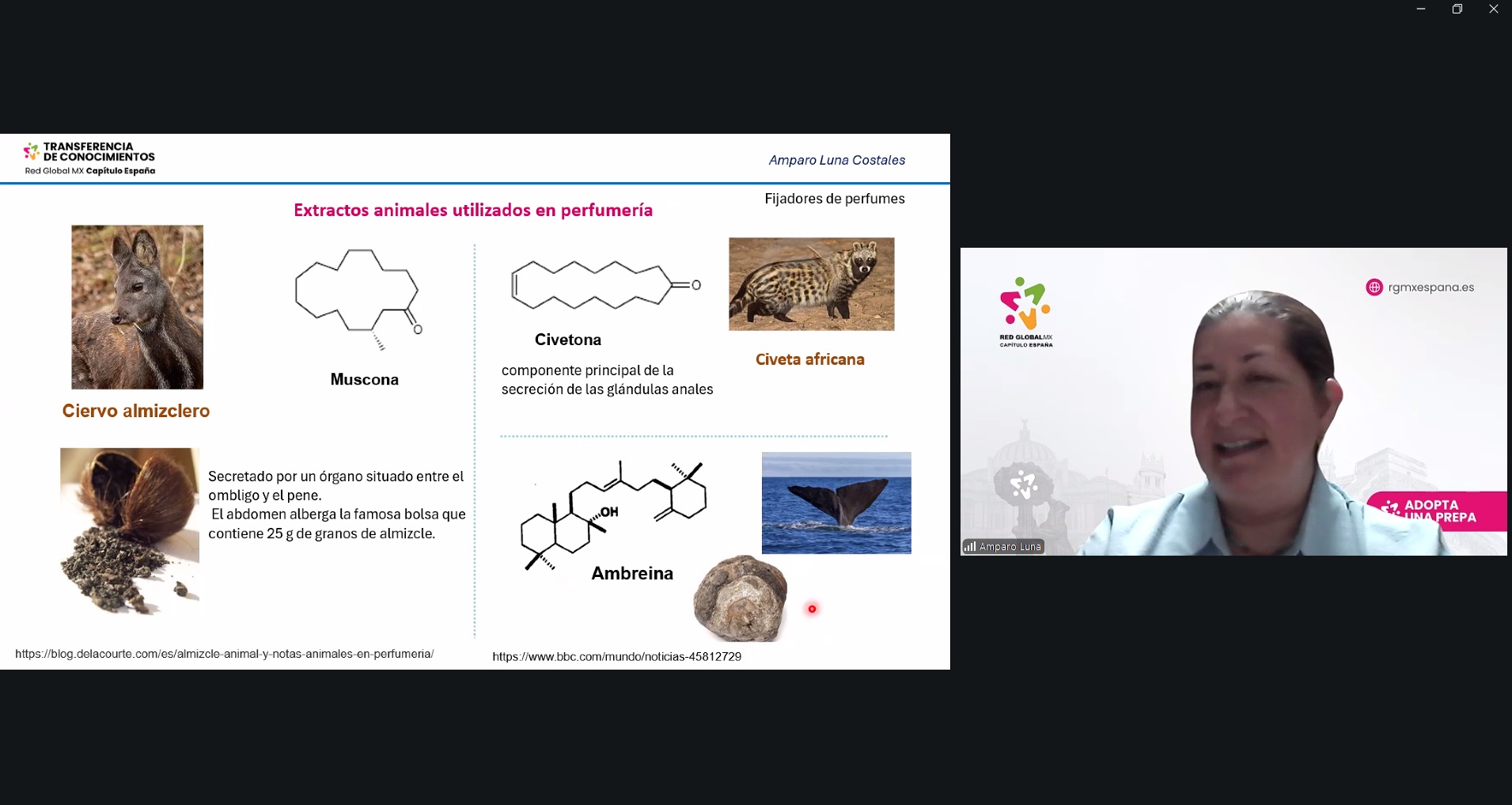Click the musk pod grains image
Viewport: 1512px width, 805px height.
pos(130,531)
